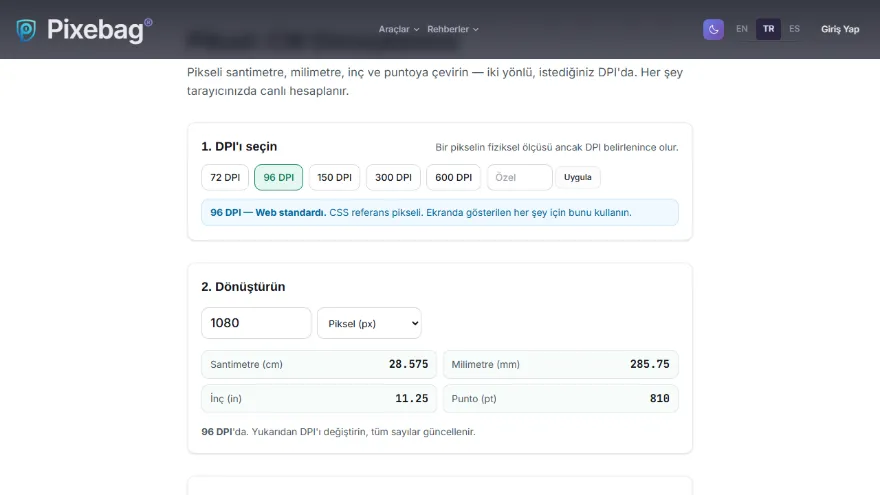Click the Özel custom DPI field

click(520, 177)
